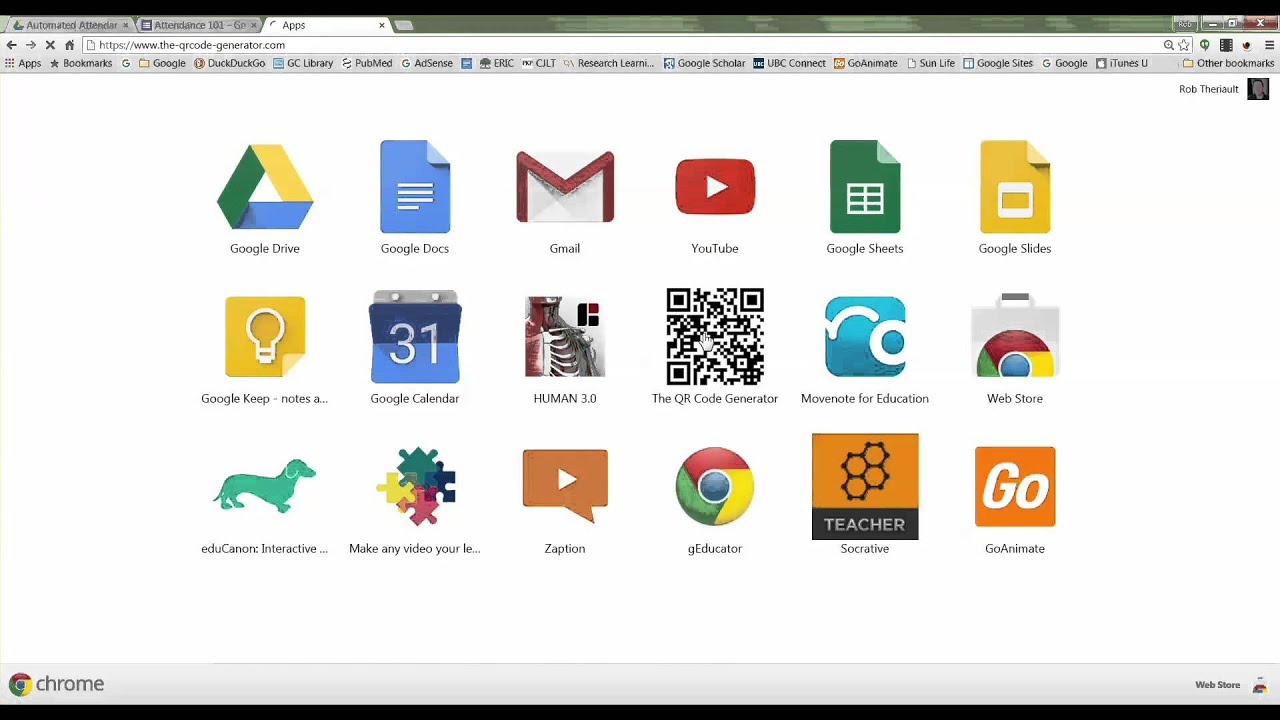Close the Automated Attendance tab
1280x720 pixels.
pyautogui.click(x=125, y=25)
